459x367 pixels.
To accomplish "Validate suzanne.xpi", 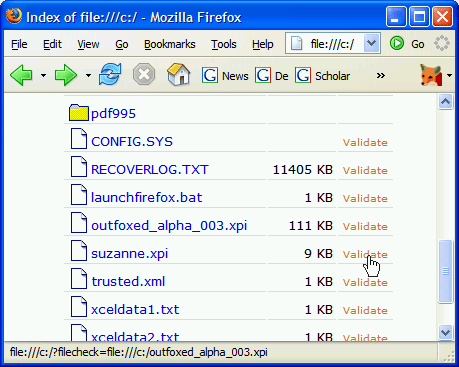I will [365, 255].
